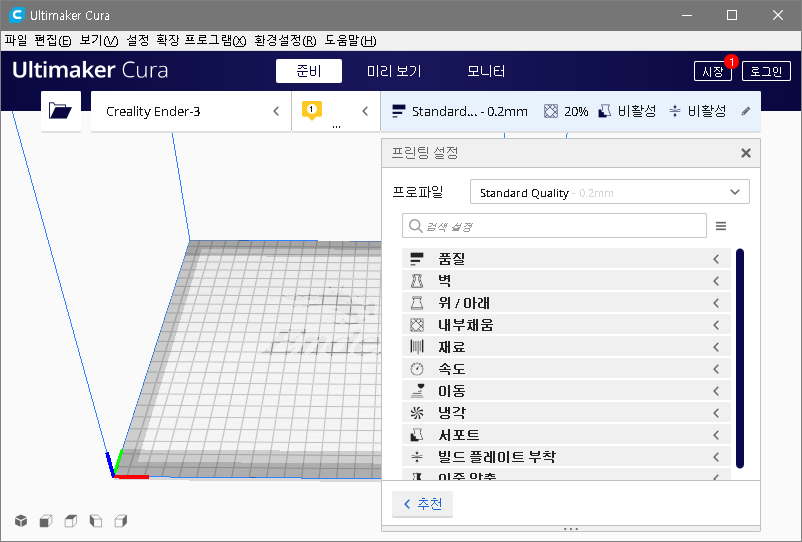
Task: Switch to the 미리 보기 stage tab
Action: click(x=394, y=71)
